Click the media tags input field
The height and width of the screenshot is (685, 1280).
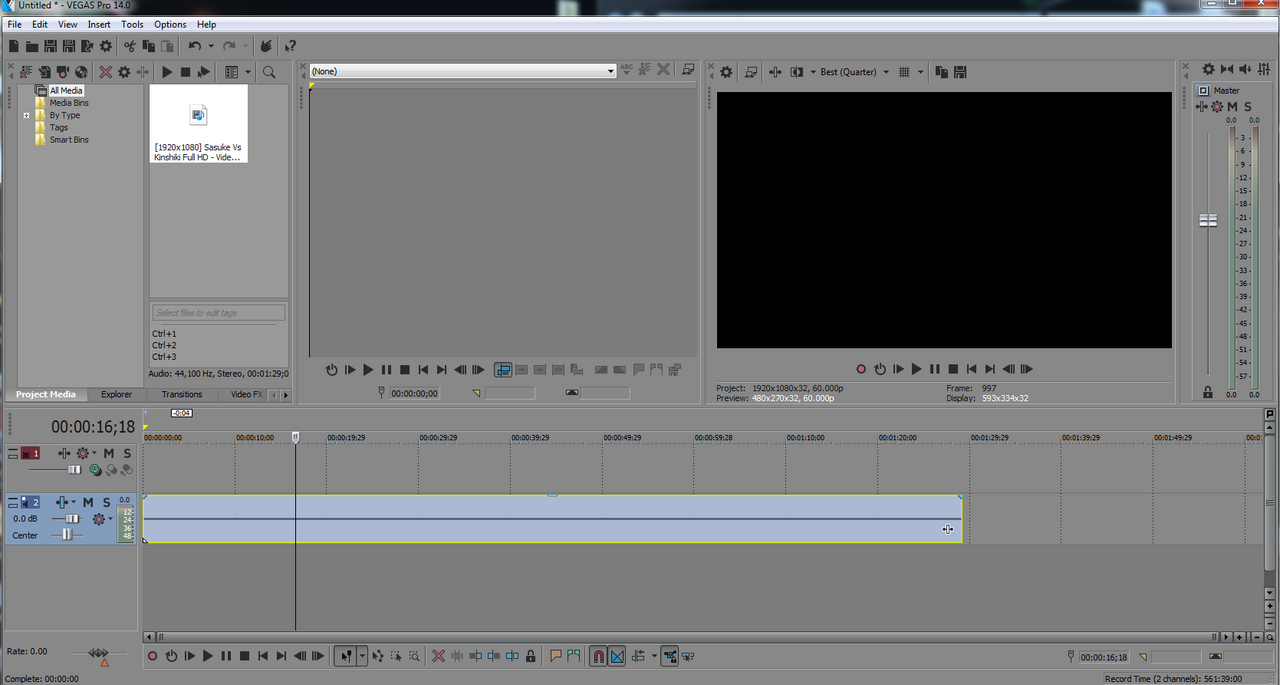point(219,313)
